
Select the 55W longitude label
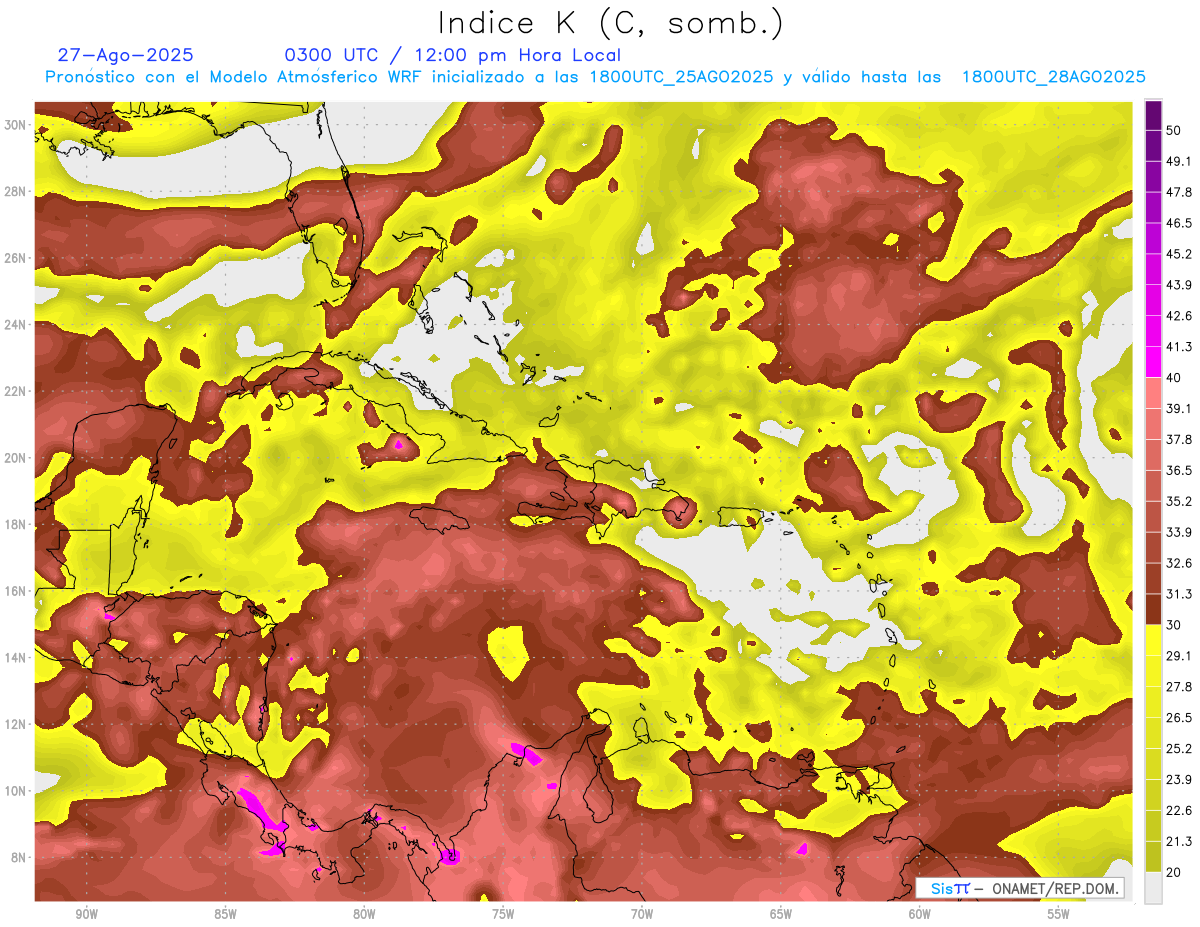point(1059,914)
